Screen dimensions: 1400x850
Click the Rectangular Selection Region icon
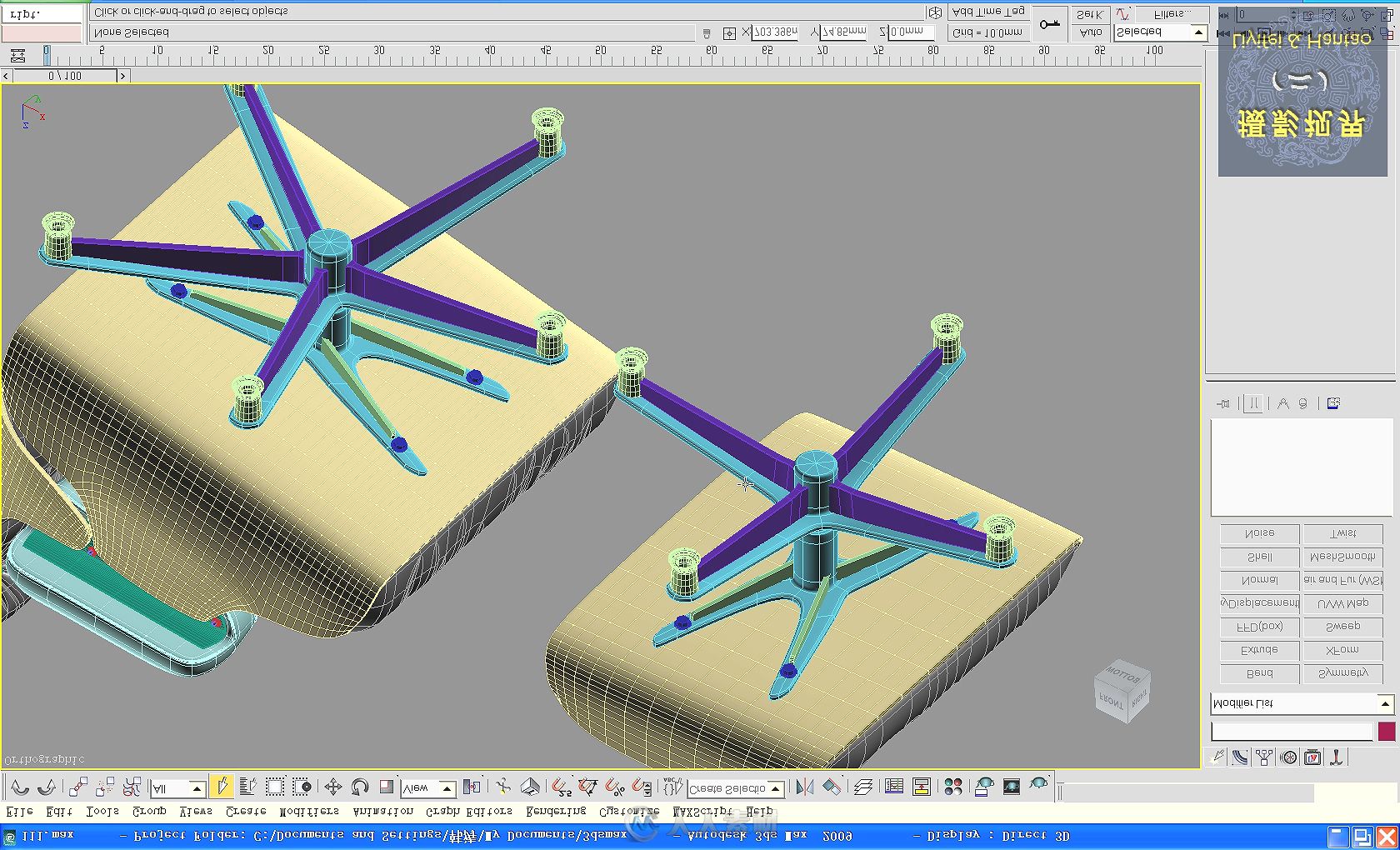pyautogui.click(x=275, y=787)
